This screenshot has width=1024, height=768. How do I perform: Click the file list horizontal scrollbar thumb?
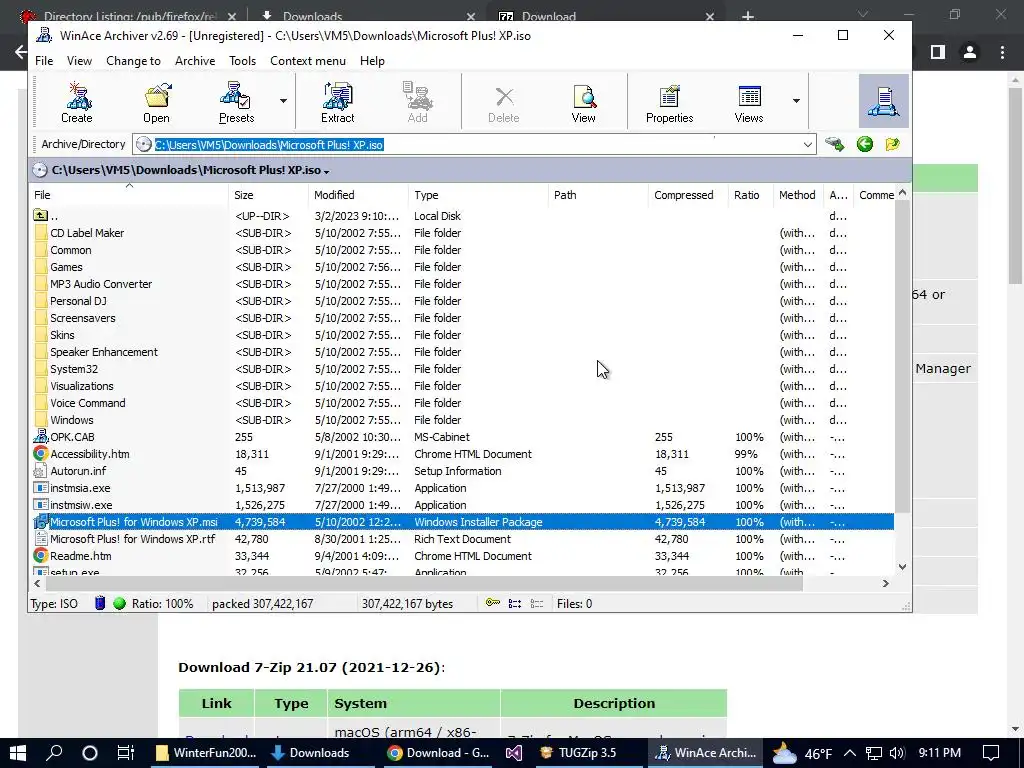pos(424,583)
